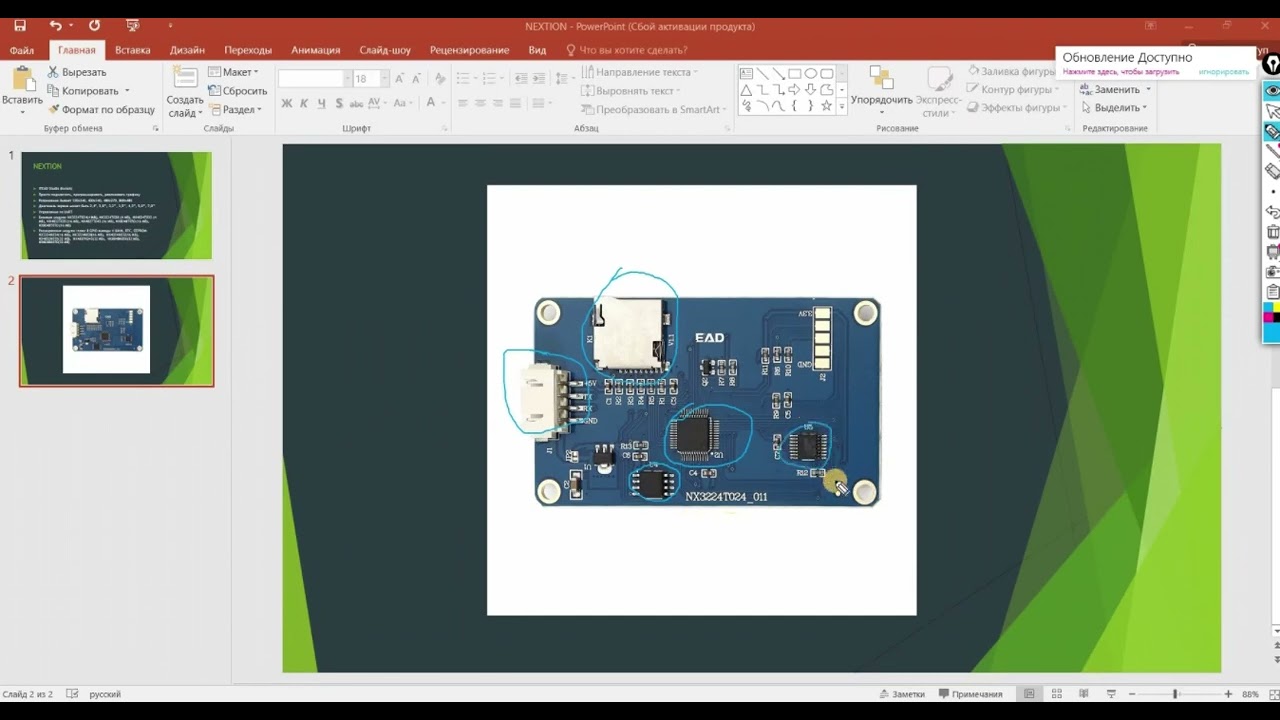Adjust the zoom slider in status bar
Viewport: 1280px width, 720px height.
(1175, 694)
